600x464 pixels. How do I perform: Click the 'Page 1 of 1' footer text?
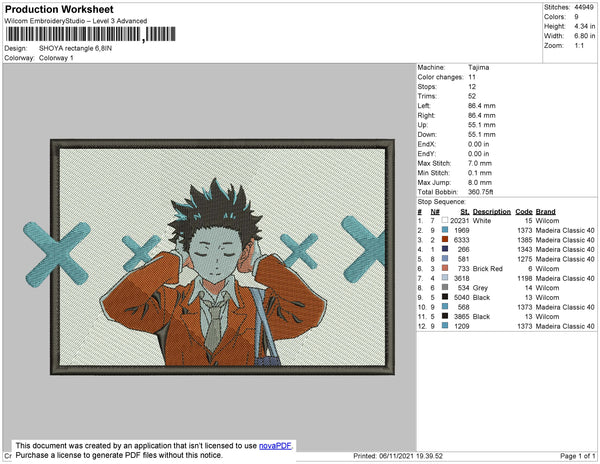[577, 456]
